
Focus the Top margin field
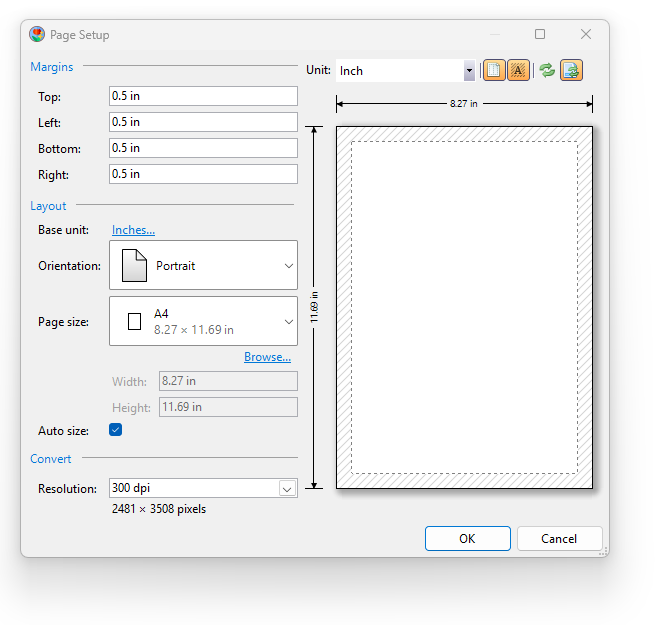[203, 96]
